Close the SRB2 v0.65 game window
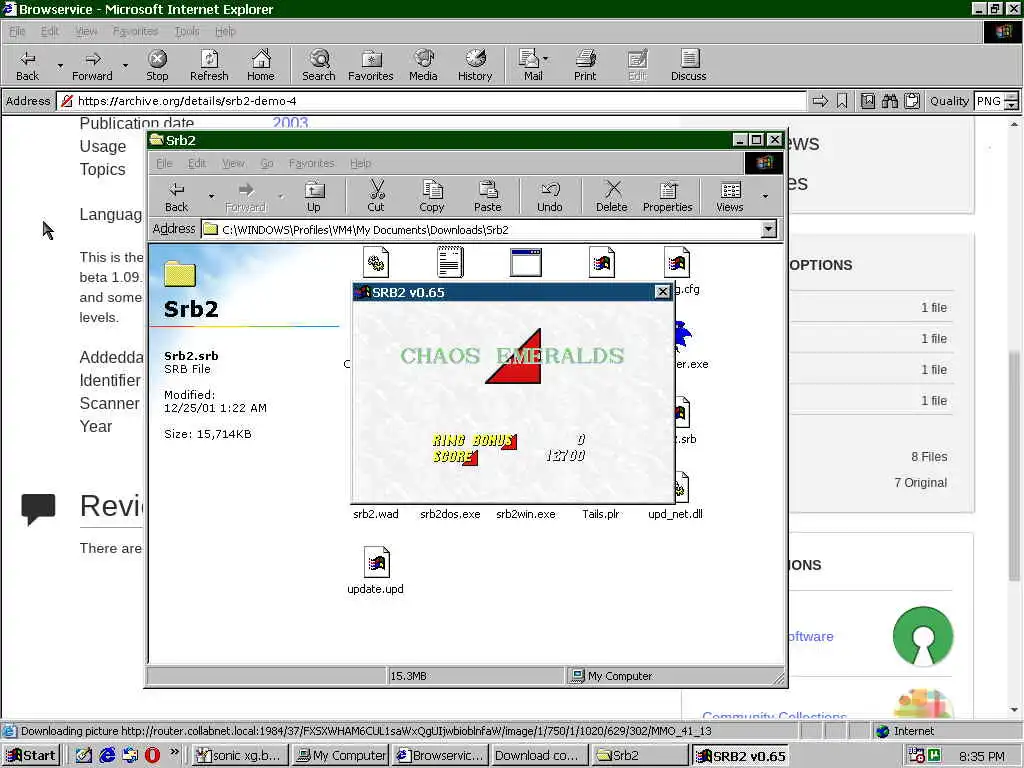The image size is (1024, 768). click(662, 292)
